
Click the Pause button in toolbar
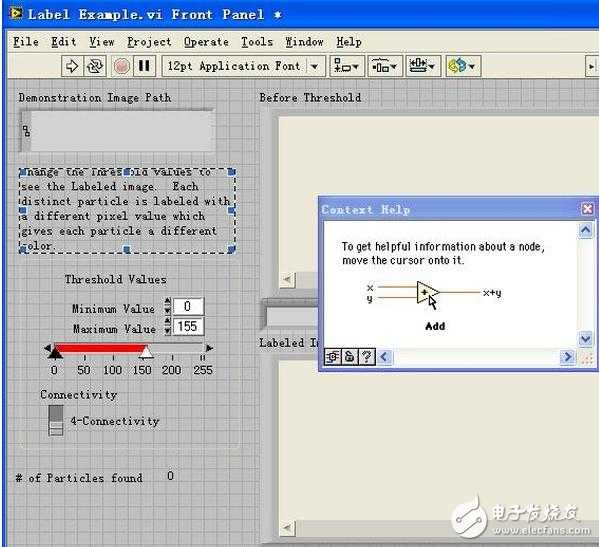point(144,66)
